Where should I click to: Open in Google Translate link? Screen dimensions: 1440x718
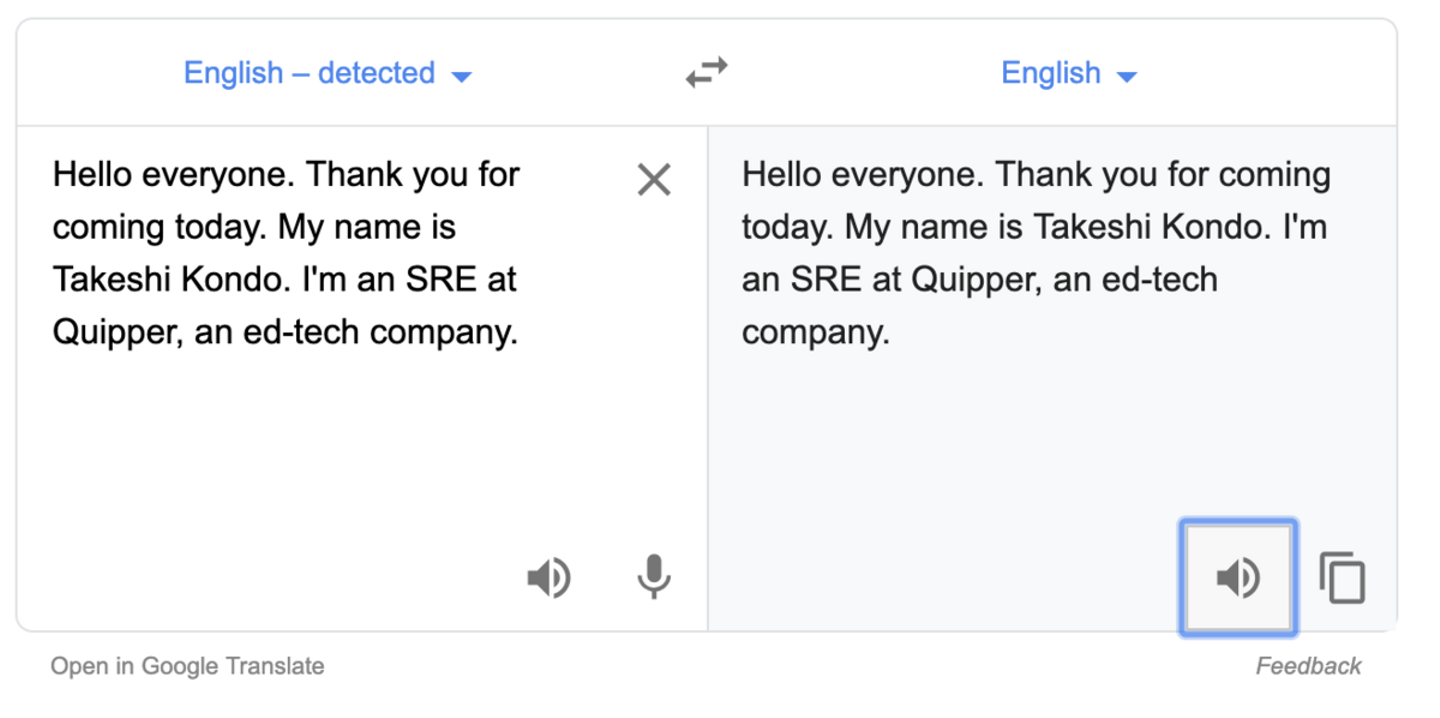pyautogui.click(x=187, y=666)
